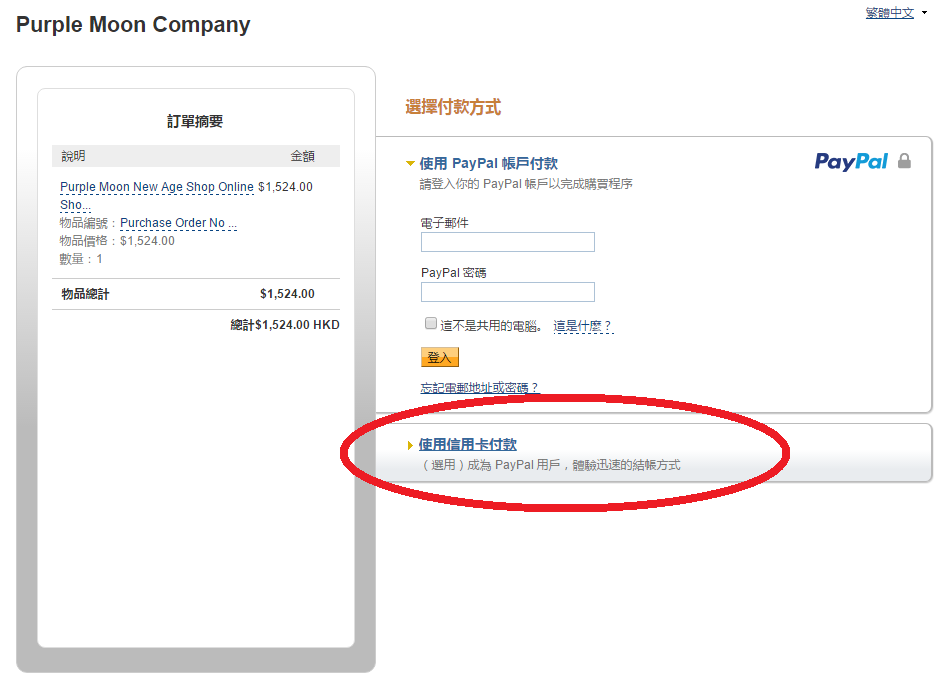The width and height of the screenshot is (942, 676).
Task: Focus the 電子郵件 email input field
Action: pyautogui.click(x=508, y=242)
